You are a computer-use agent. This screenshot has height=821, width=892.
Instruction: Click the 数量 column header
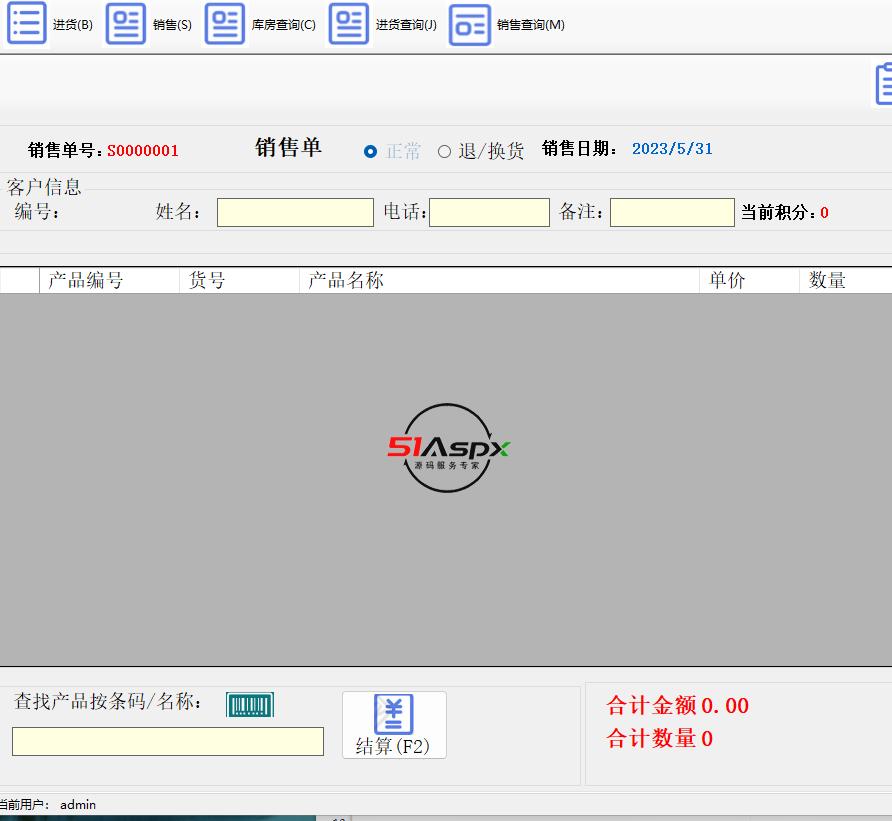(x=846, y=280)
